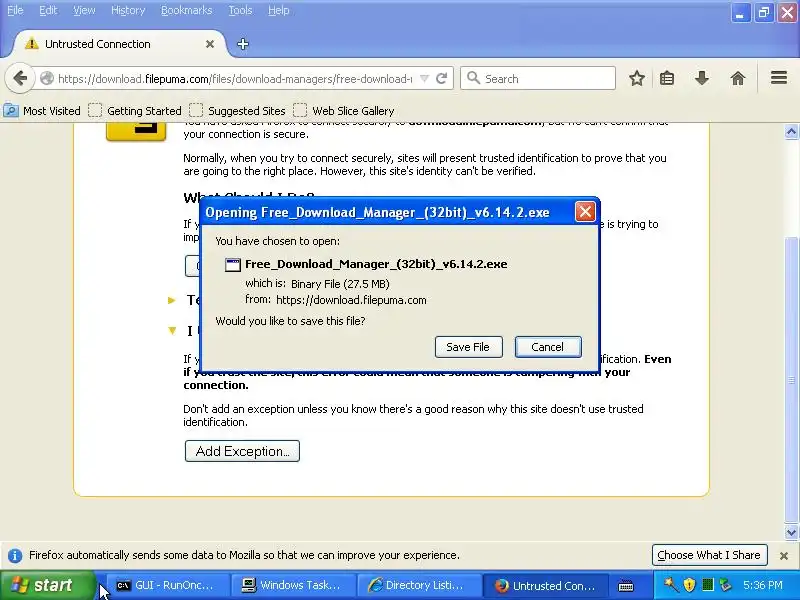Dismiss the Mozilla data notification bar
This screenshot has width=800, height=600.
pos(784,556)
